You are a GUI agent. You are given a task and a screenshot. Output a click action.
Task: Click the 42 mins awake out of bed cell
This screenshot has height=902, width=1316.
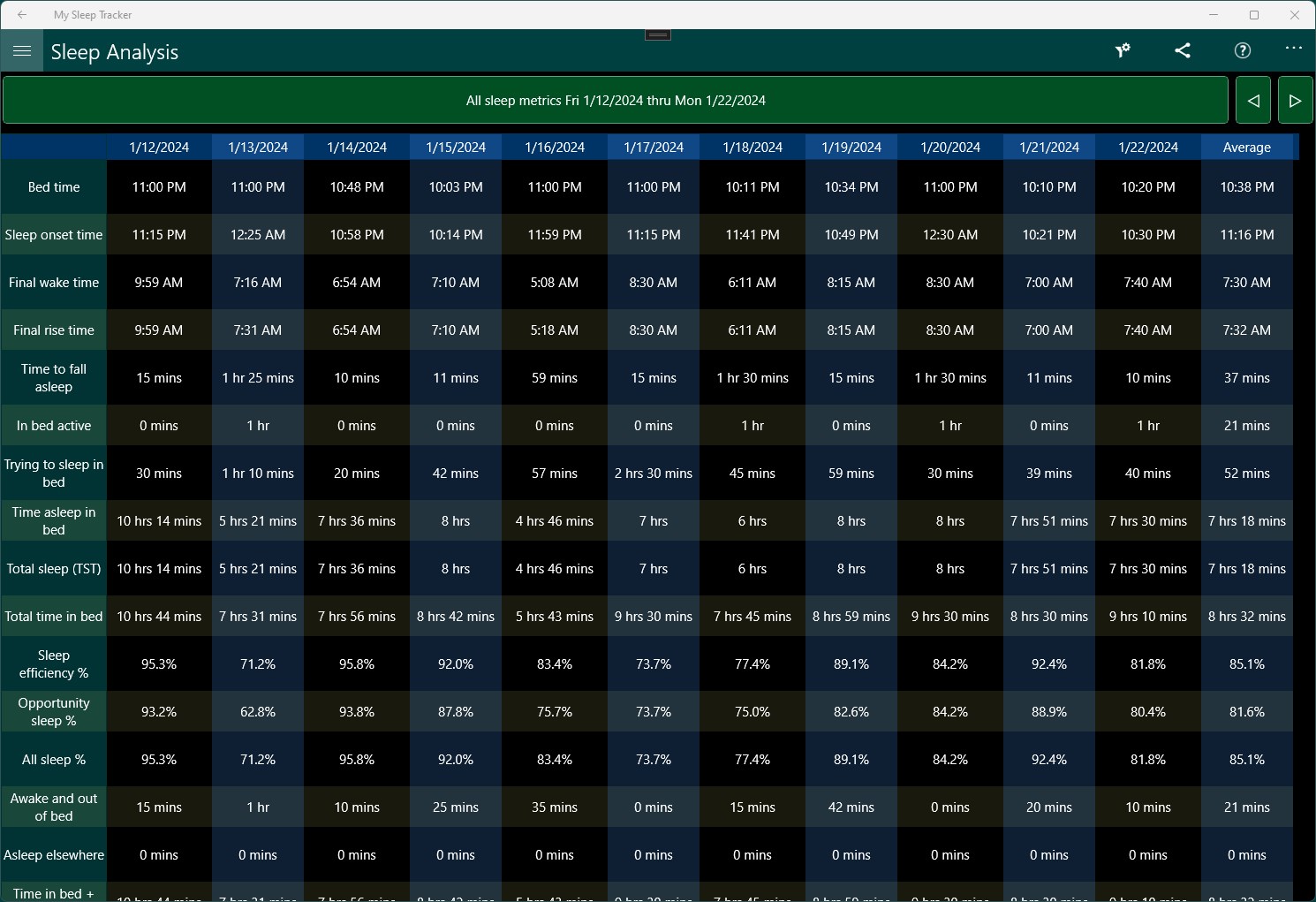851,807
